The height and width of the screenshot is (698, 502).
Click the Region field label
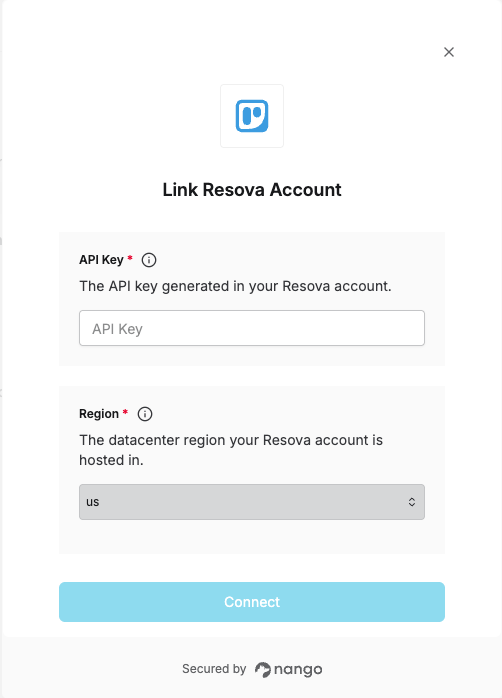[99, 414]
